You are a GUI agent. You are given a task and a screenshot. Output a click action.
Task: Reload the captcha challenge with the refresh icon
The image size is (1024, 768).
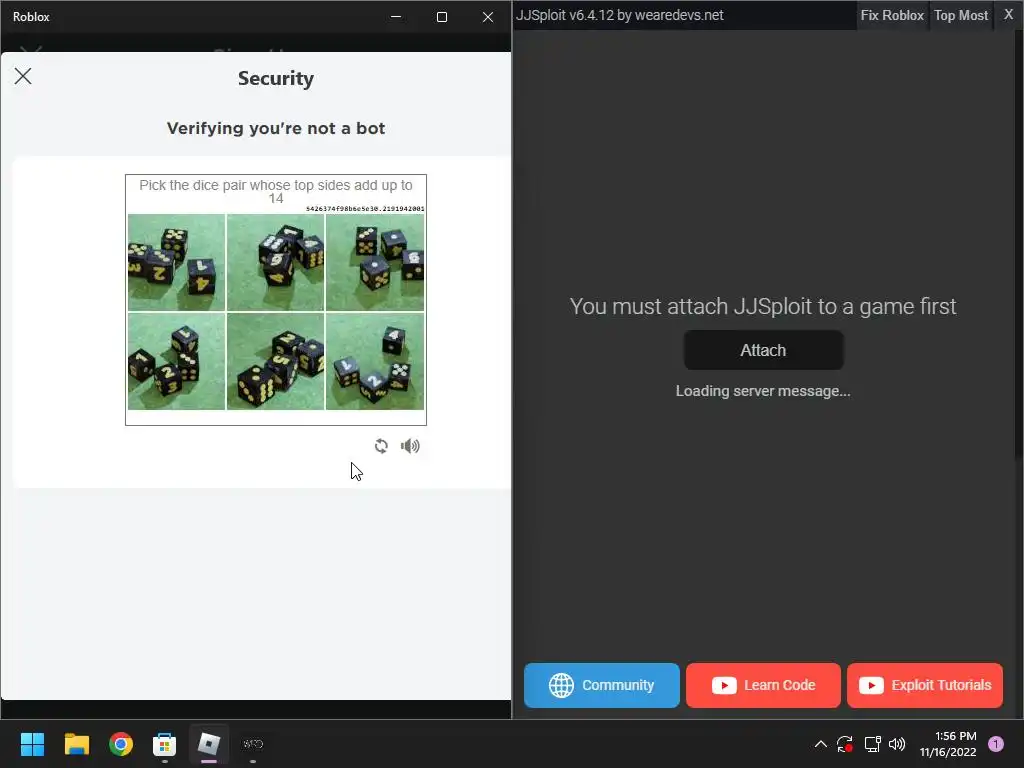click(x=381, y=446)
